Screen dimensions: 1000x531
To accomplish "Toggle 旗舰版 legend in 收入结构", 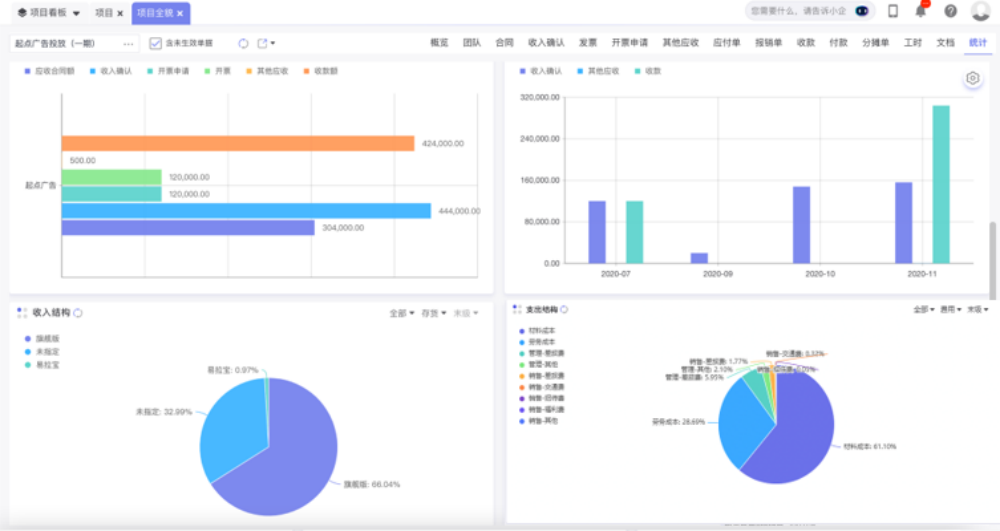I will tap(42, 339).
